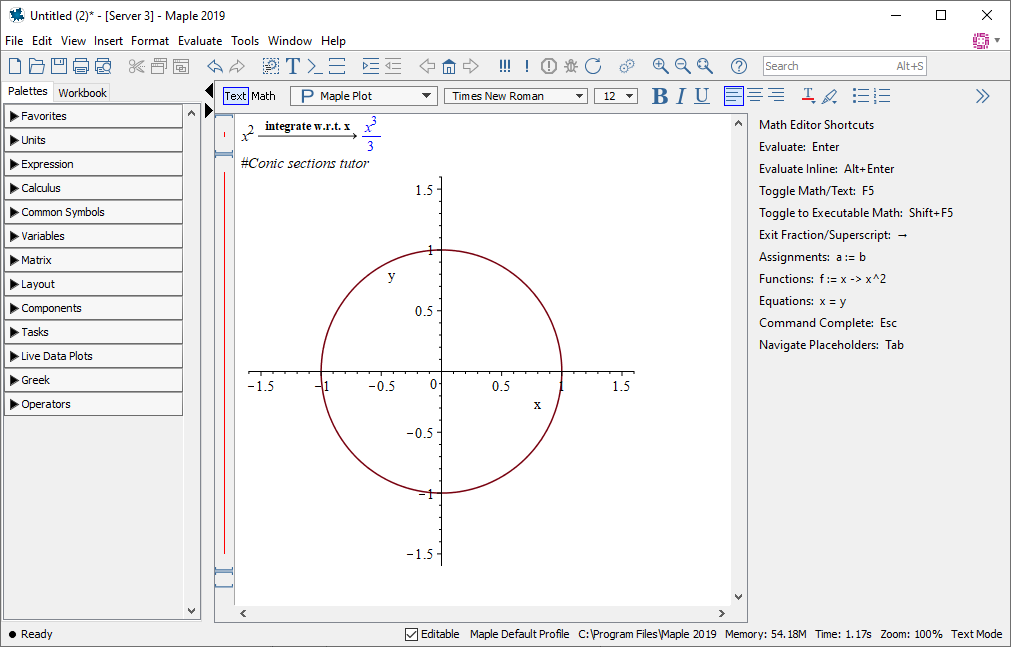This screenshot has height=647, width=1011.
Task: Pick the highlight color tool
Action: pos(830,96)
